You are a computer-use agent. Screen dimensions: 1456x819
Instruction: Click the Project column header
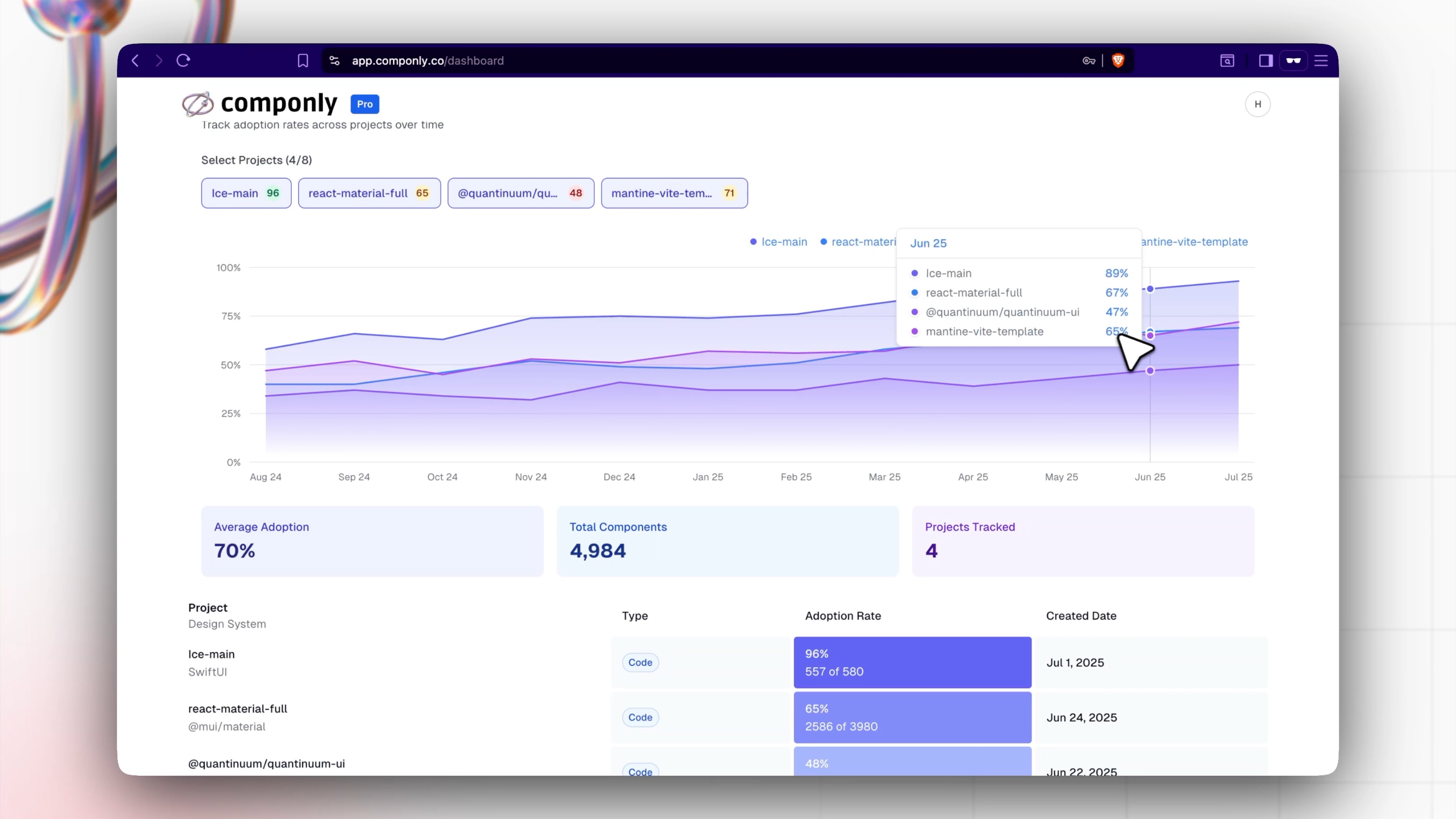pos(208,607)
